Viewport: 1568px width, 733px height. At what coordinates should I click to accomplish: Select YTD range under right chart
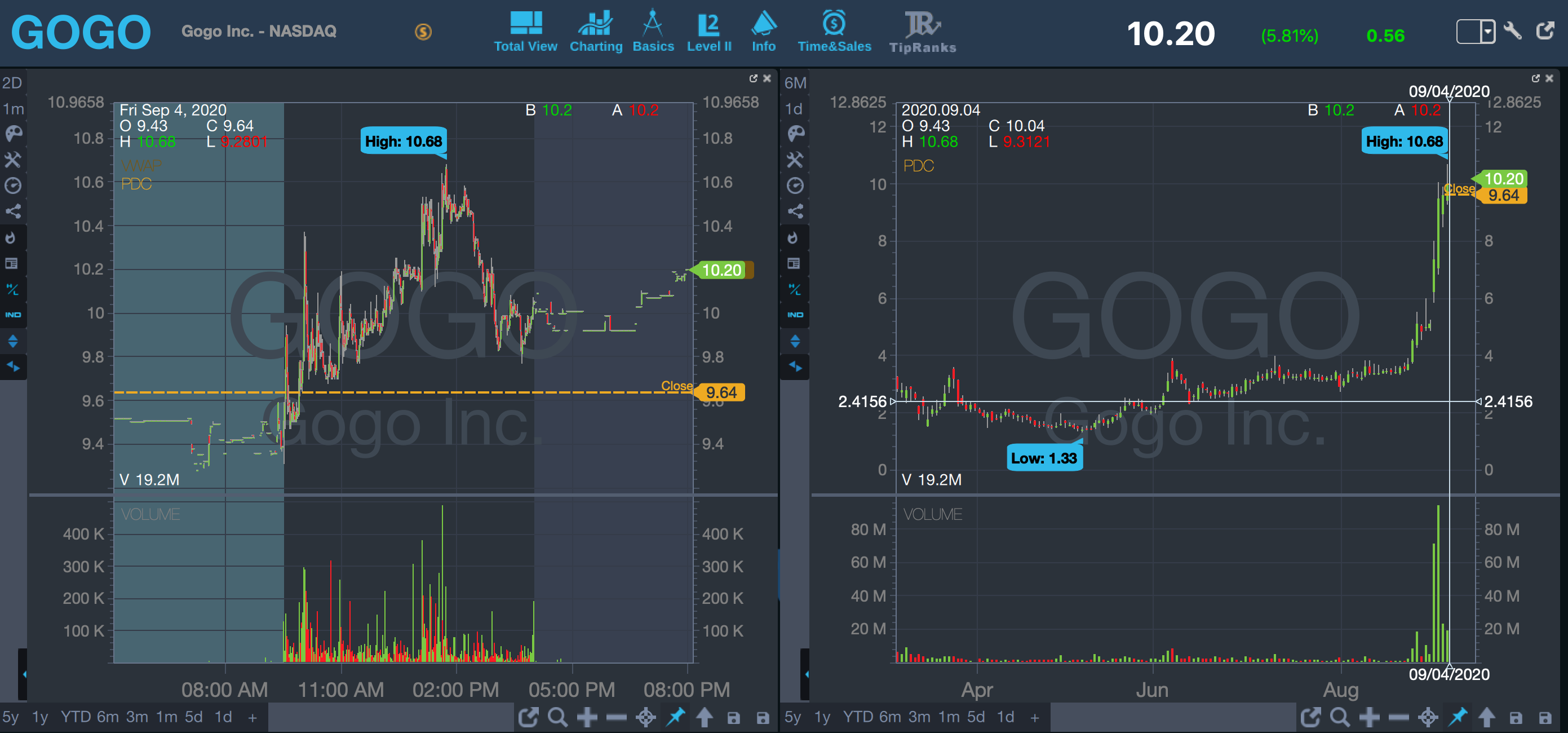858,717
